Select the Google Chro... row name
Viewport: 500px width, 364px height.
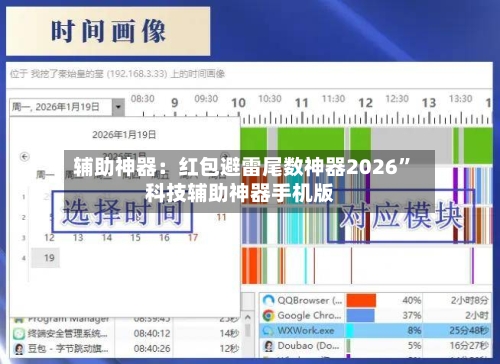pyautogui.click(x=309, y=315)
